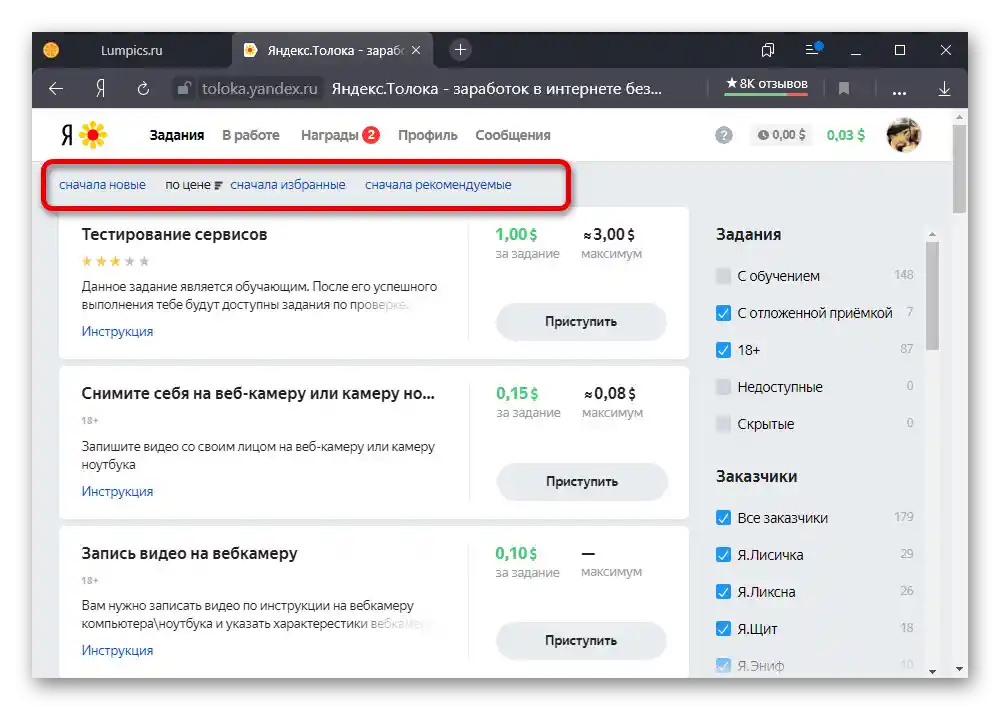The width and height of the screenshot is (1000, 710).
Task: Sort tasks by сначала рекомендуемые
Action: coord(438,185)
